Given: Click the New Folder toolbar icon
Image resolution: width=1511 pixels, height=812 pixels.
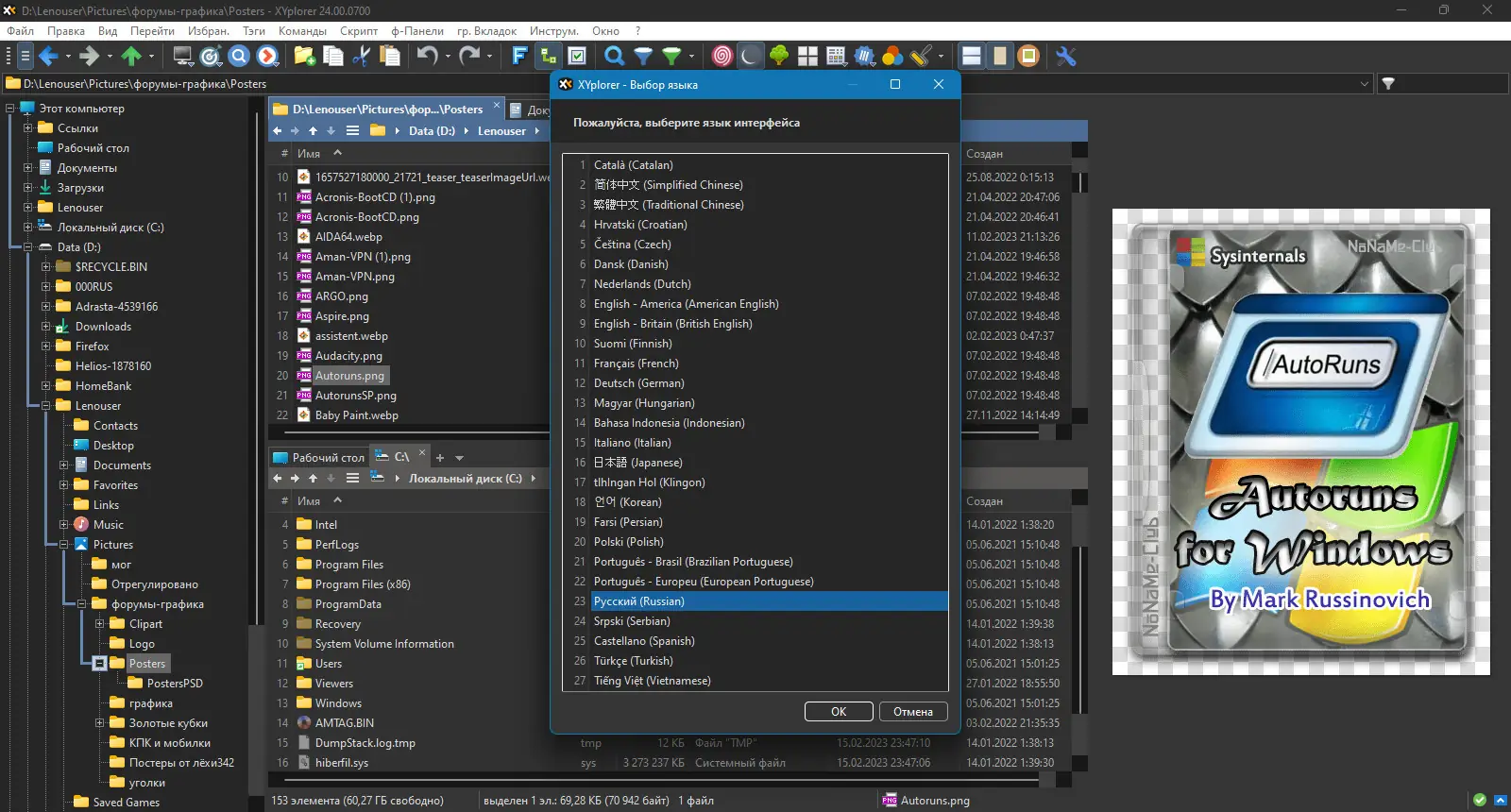Looking at the screenshot, I should point(304,57).
